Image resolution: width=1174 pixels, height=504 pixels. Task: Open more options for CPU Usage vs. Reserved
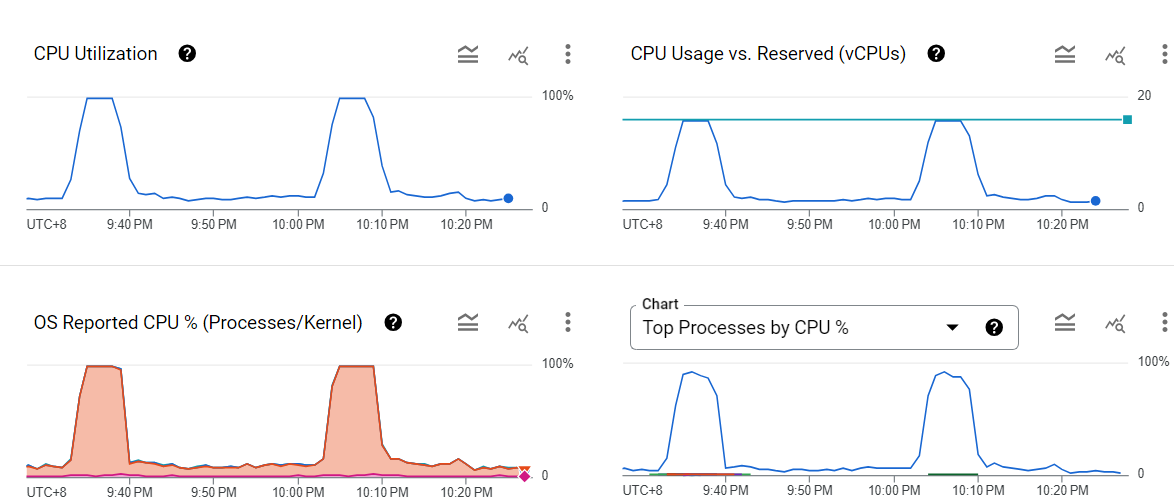click(x=1164, y=54)
